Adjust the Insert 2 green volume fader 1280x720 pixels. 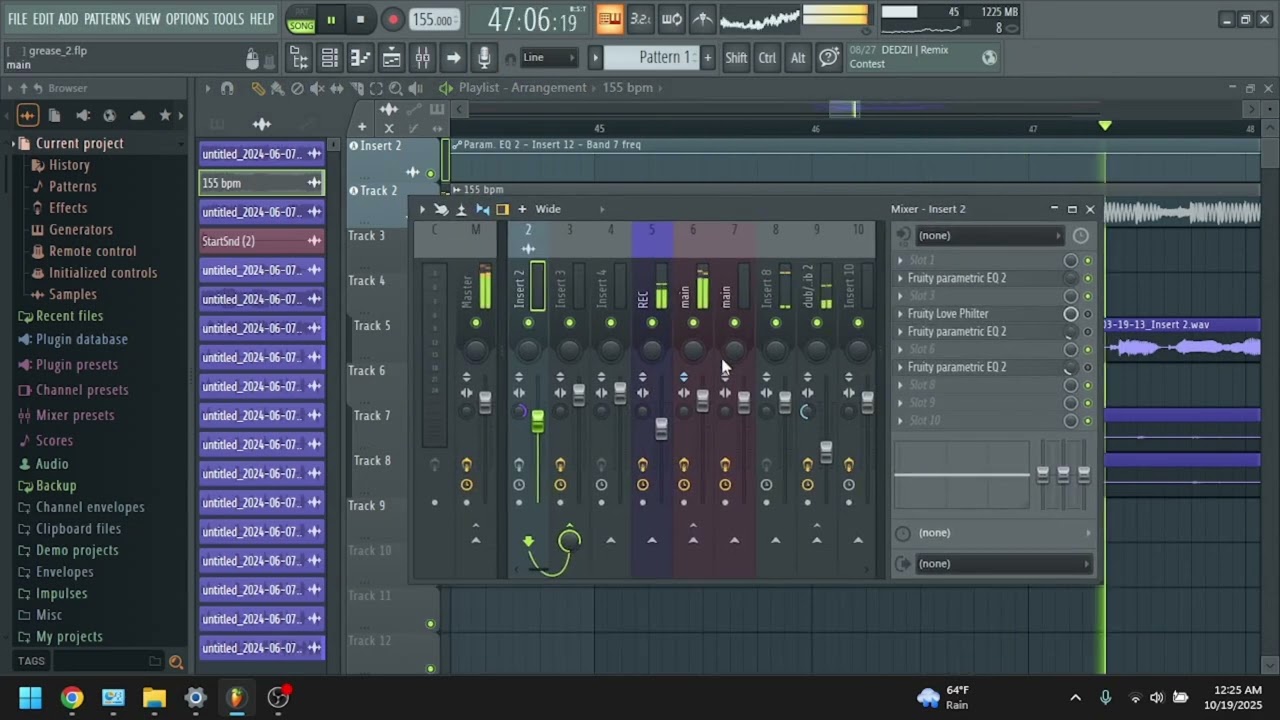point(537,422)
